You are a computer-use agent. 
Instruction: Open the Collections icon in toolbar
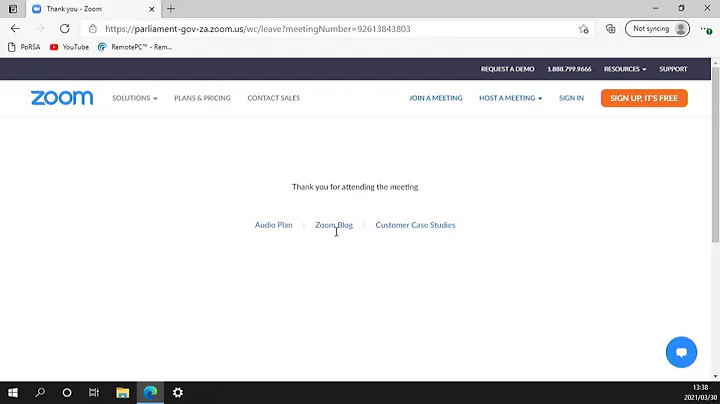610,29
